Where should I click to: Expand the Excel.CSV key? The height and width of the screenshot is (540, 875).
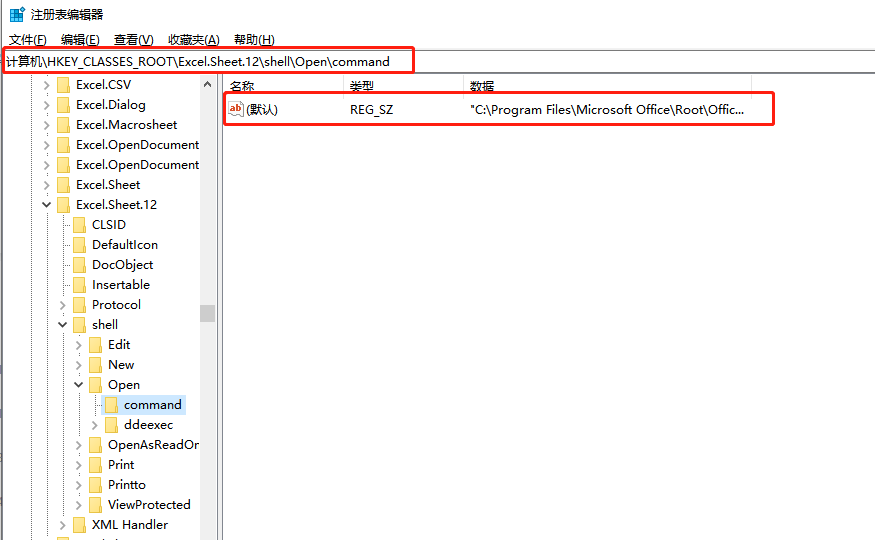click(47, 85)
